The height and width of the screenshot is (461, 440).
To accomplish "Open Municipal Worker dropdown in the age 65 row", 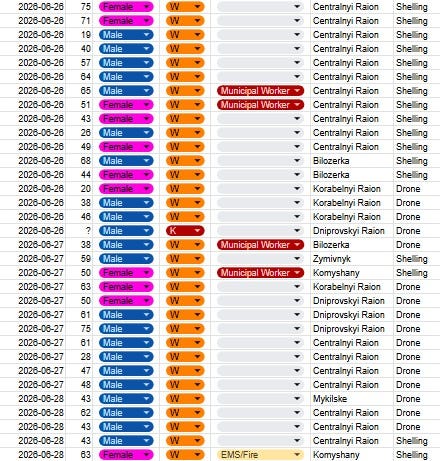I will [260, 91].
